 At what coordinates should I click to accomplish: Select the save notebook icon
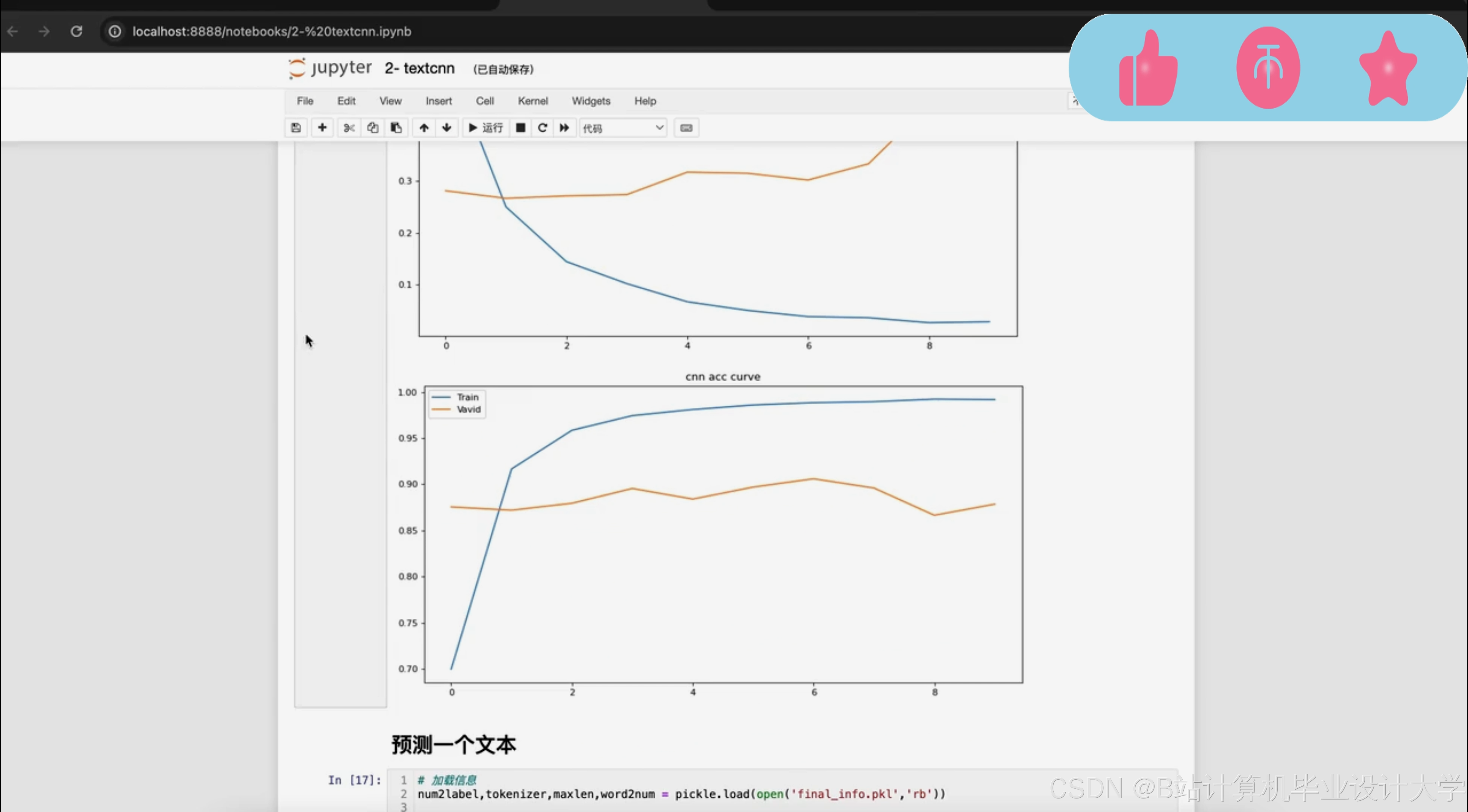click(x=296, y=128)
